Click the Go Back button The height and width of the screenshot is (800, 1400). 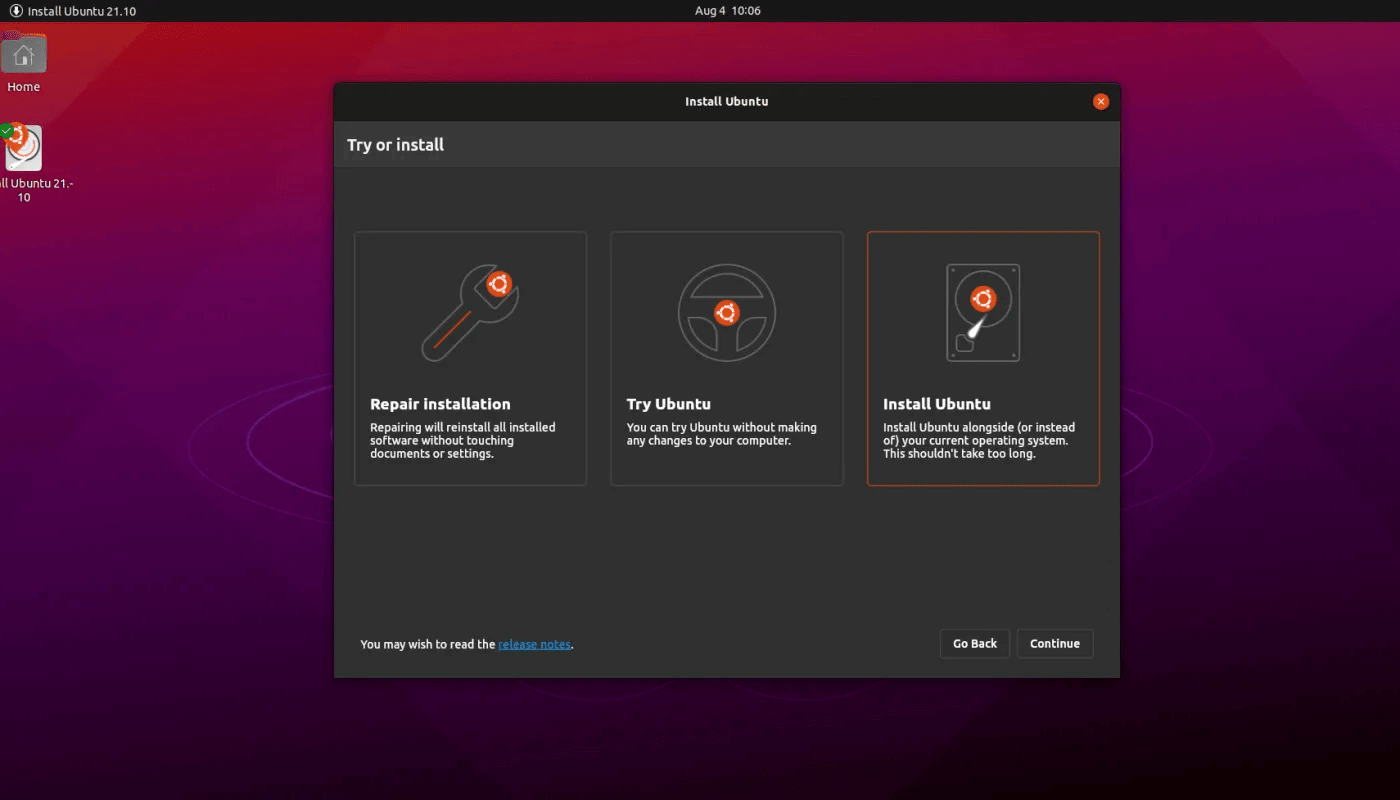click(x=975, y=644)
